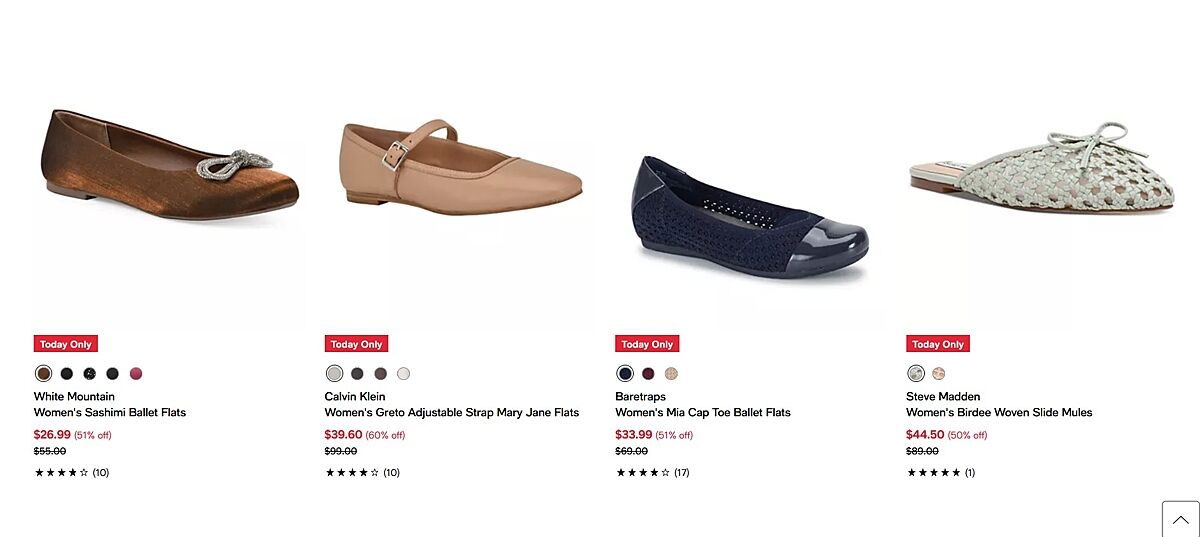Pick the cream swatch for Calvin Klein flats
The image size is (1200, 537).
coord(403,374)
